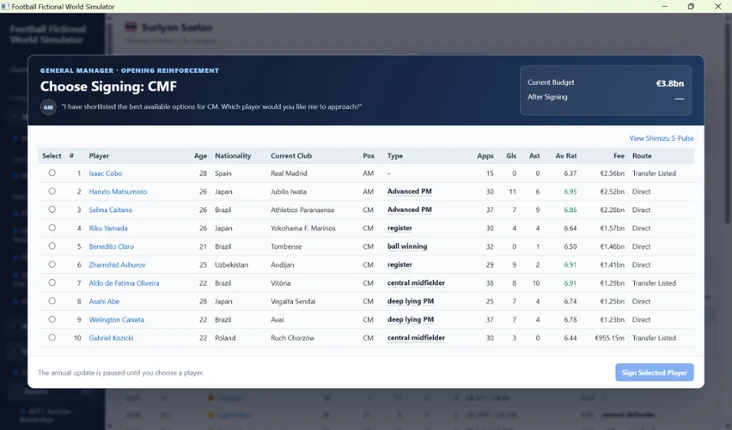The image size is (732, 430).
Task: Select radio button for Isaac Cobo
Action: (52, 173)
